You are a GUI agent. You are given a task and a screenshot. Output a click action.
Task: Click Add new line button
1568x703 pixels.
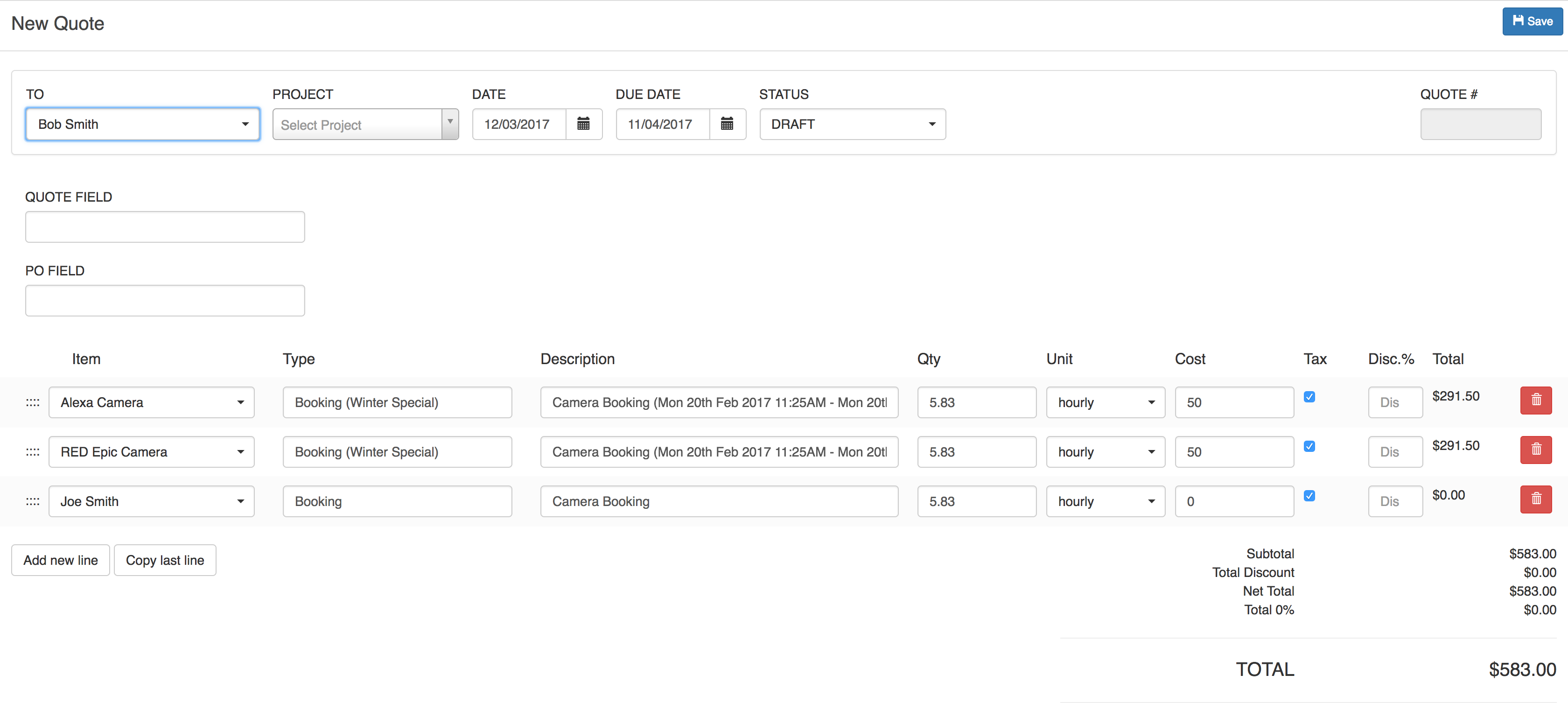(60, 560)
